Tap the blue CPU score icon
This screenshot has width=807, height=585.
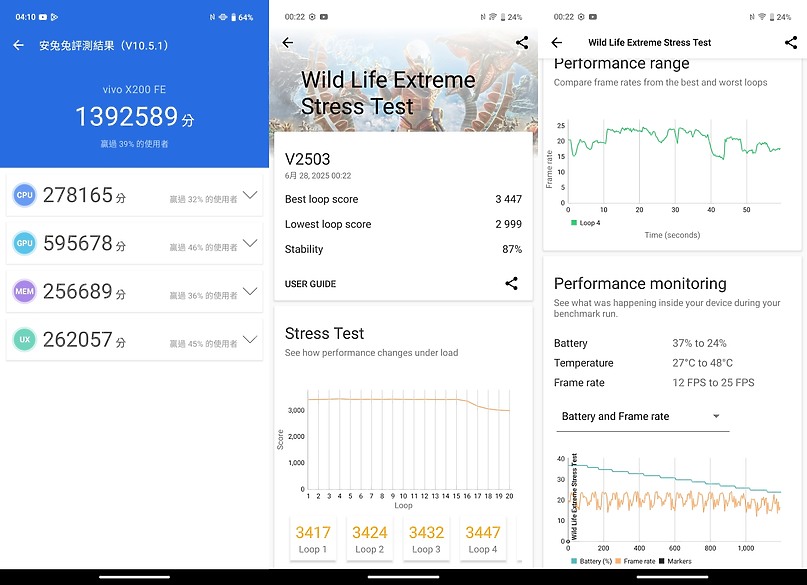click(24, 195)
